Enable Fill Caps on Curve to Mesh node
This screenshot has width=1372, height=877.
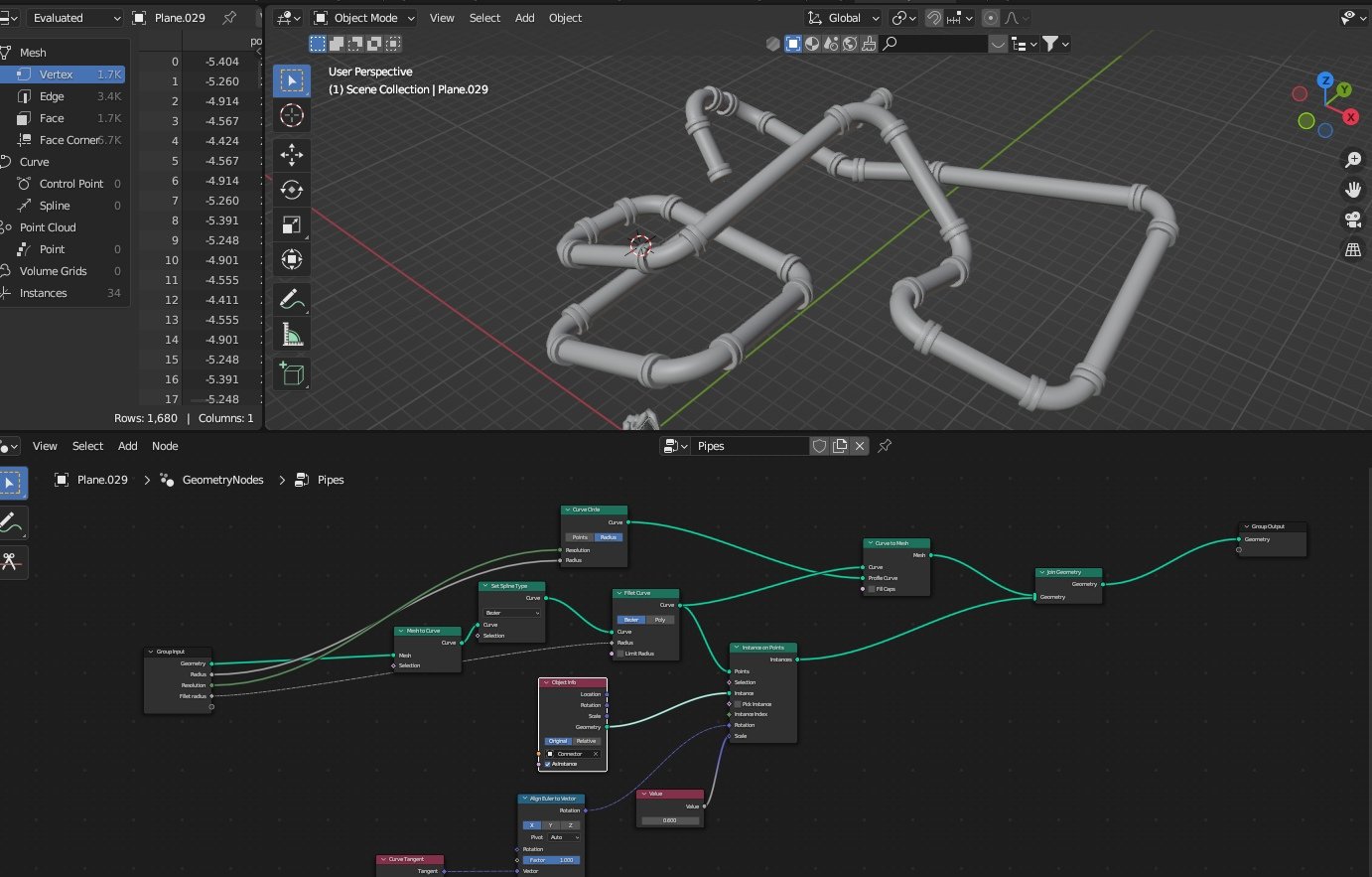(872, 589)
